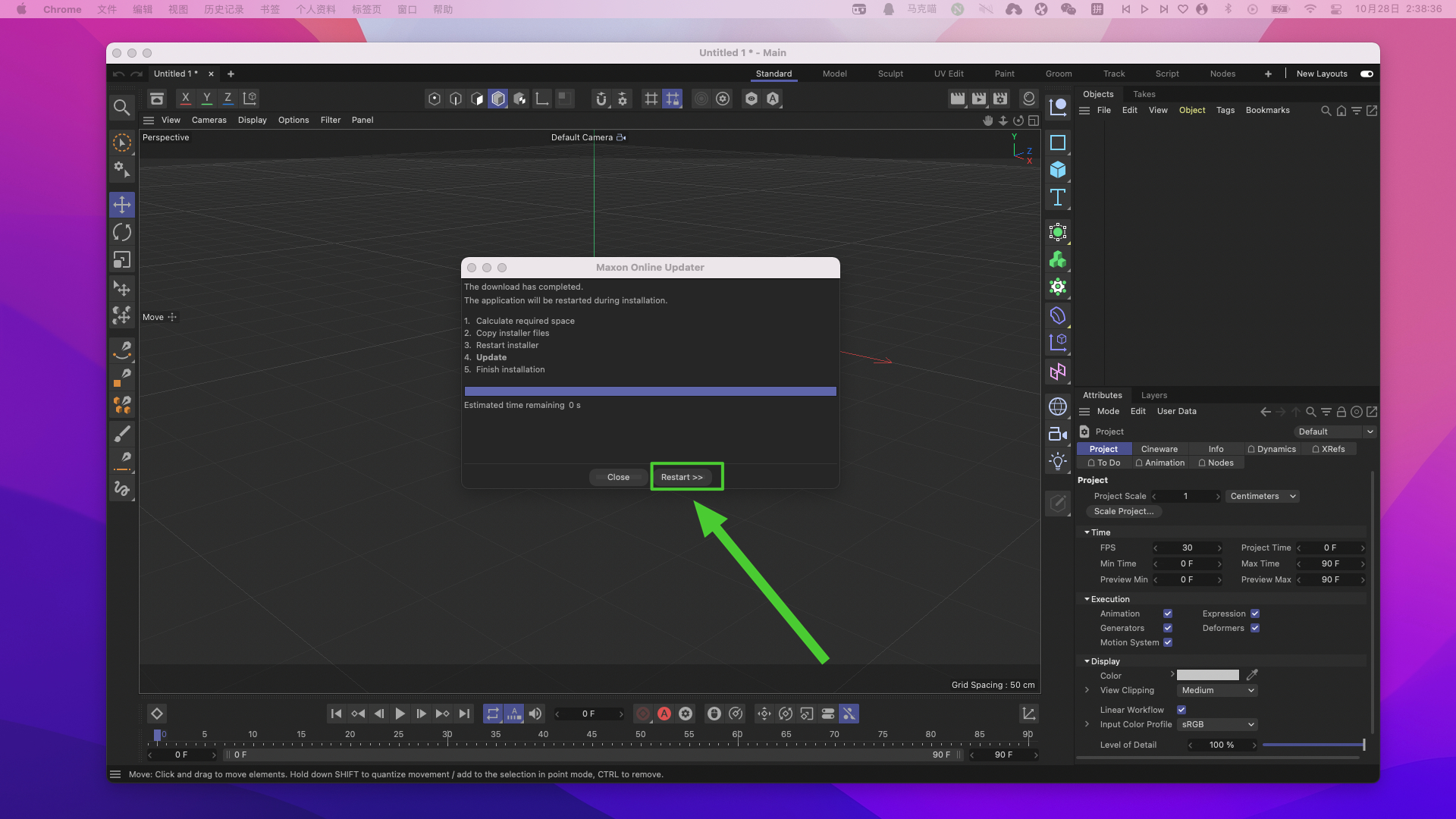The height and width of the screenshot is (819, 1456).
Task: Select the Rotate tool
Action: pyautogui.click(x=122, y=232)
